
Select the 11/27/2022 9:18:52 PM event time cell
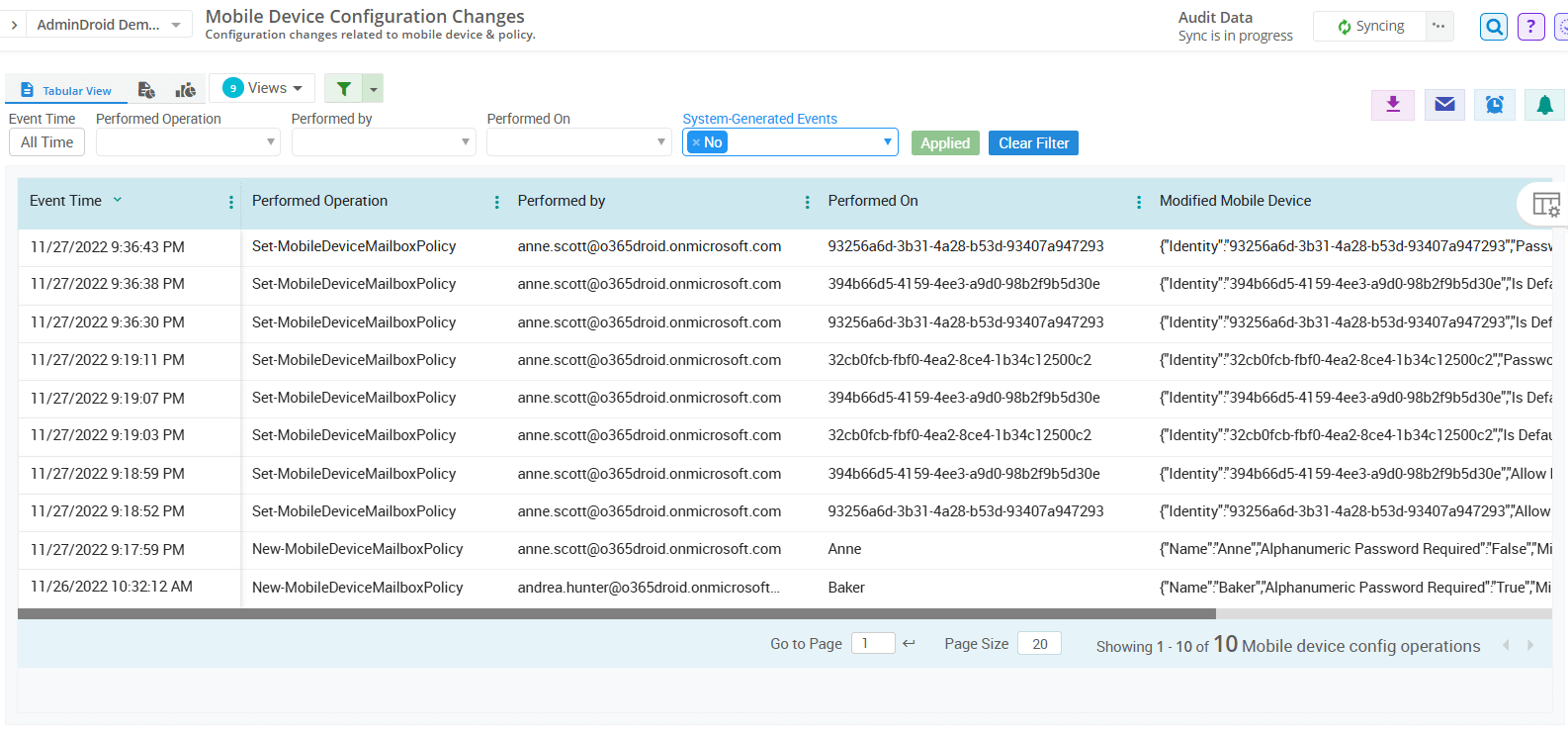(x=108, y=511)
